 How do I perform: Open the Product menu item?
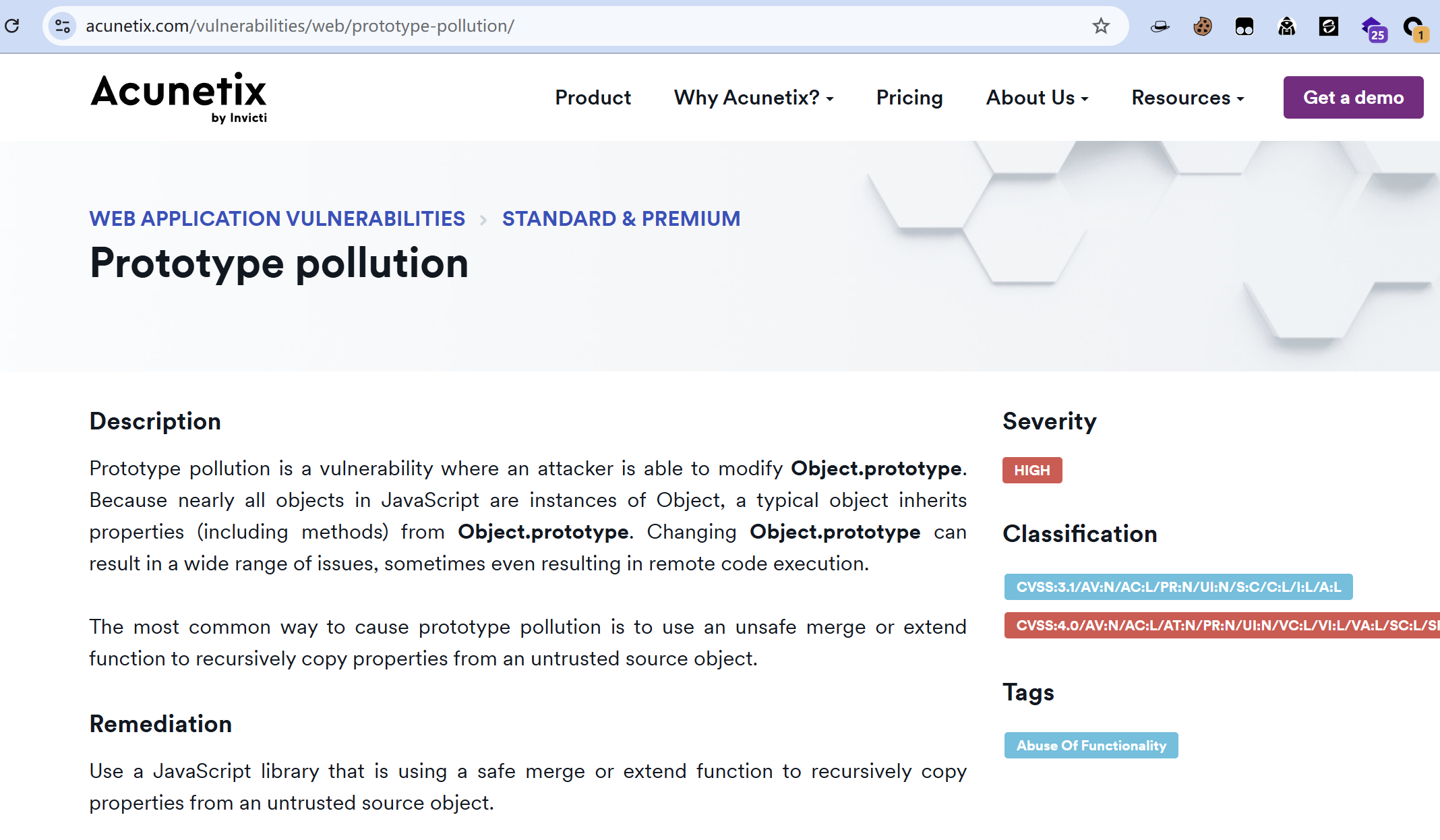click(593, 98)
